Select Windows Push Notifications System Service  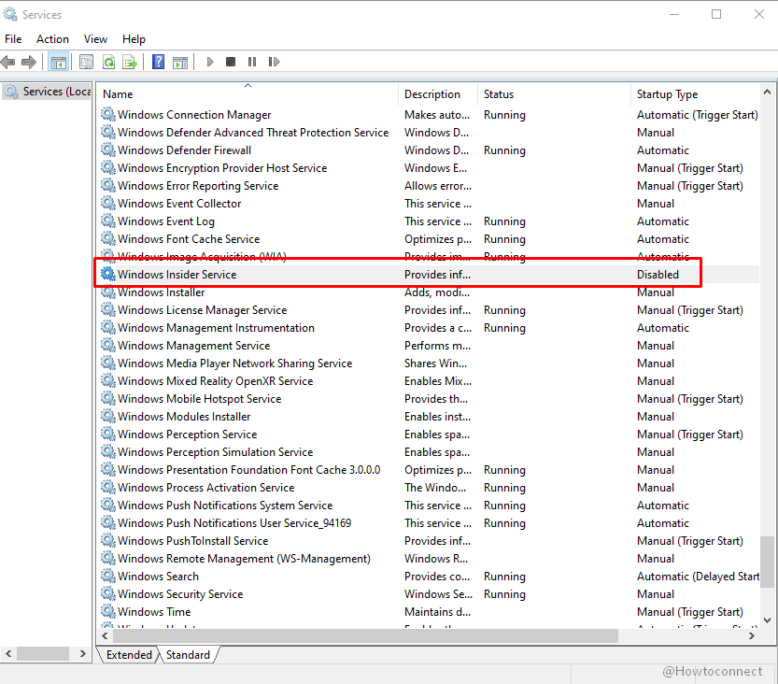(429, 505)
